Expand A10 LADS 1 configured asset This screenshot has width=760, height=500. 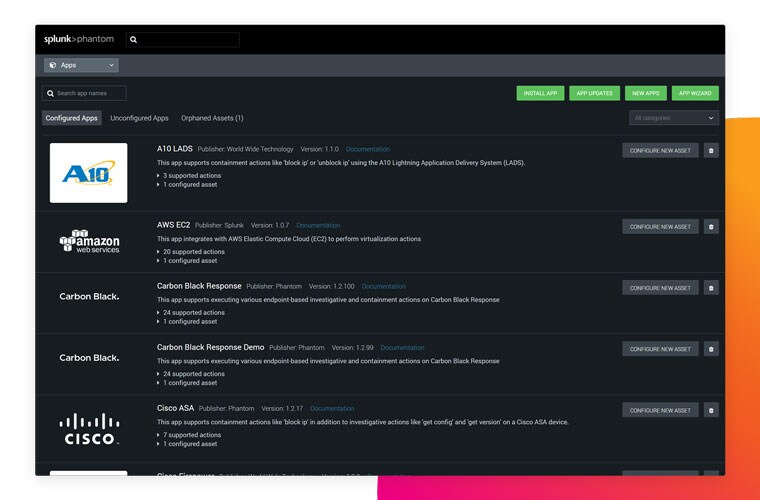click(187, 185)
